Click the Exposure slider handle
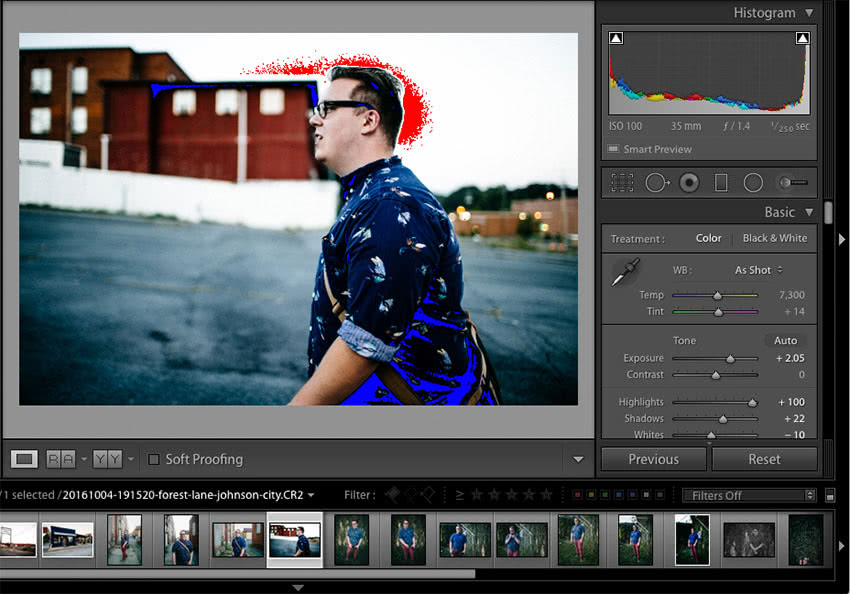Viewport: 850px width, 594px height. (730, 358)
